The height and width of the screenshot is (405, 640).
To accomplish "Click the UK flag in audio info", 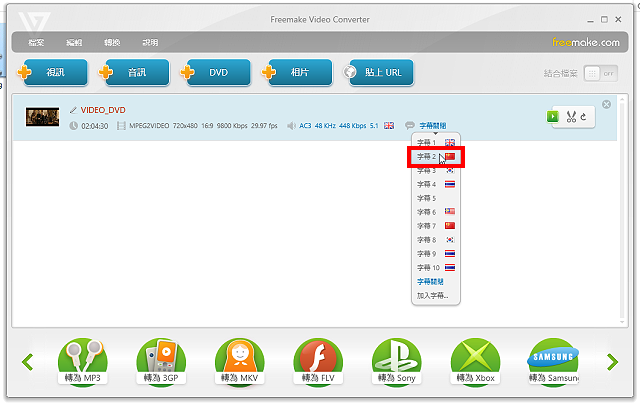I will (x=389, y=126).
